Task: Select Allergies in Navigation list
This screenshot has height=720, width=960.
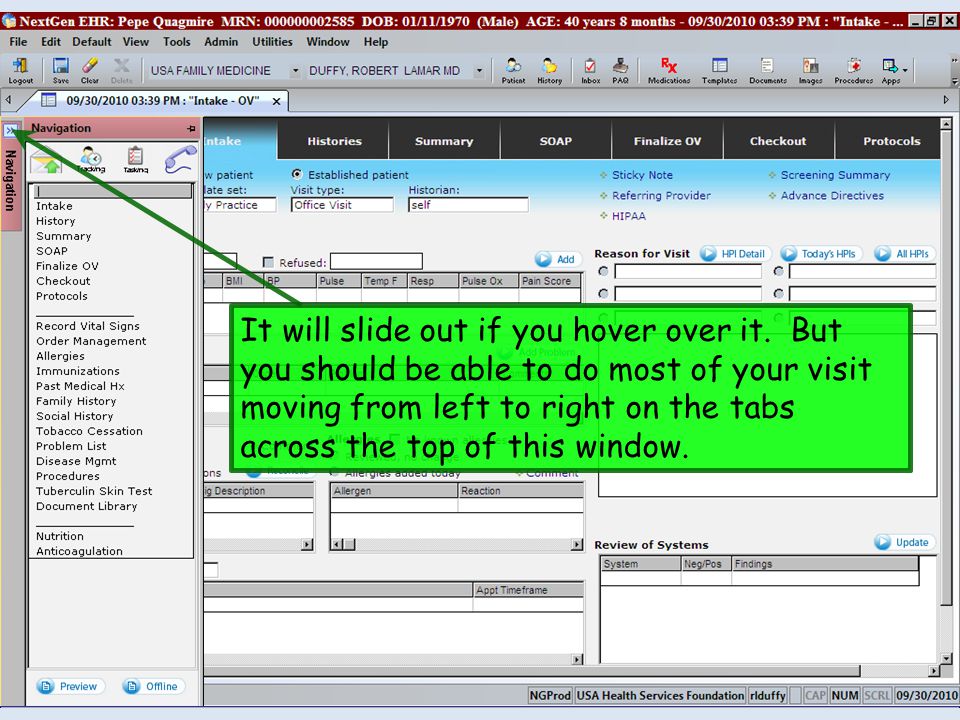Action: (x=60, y=356)
